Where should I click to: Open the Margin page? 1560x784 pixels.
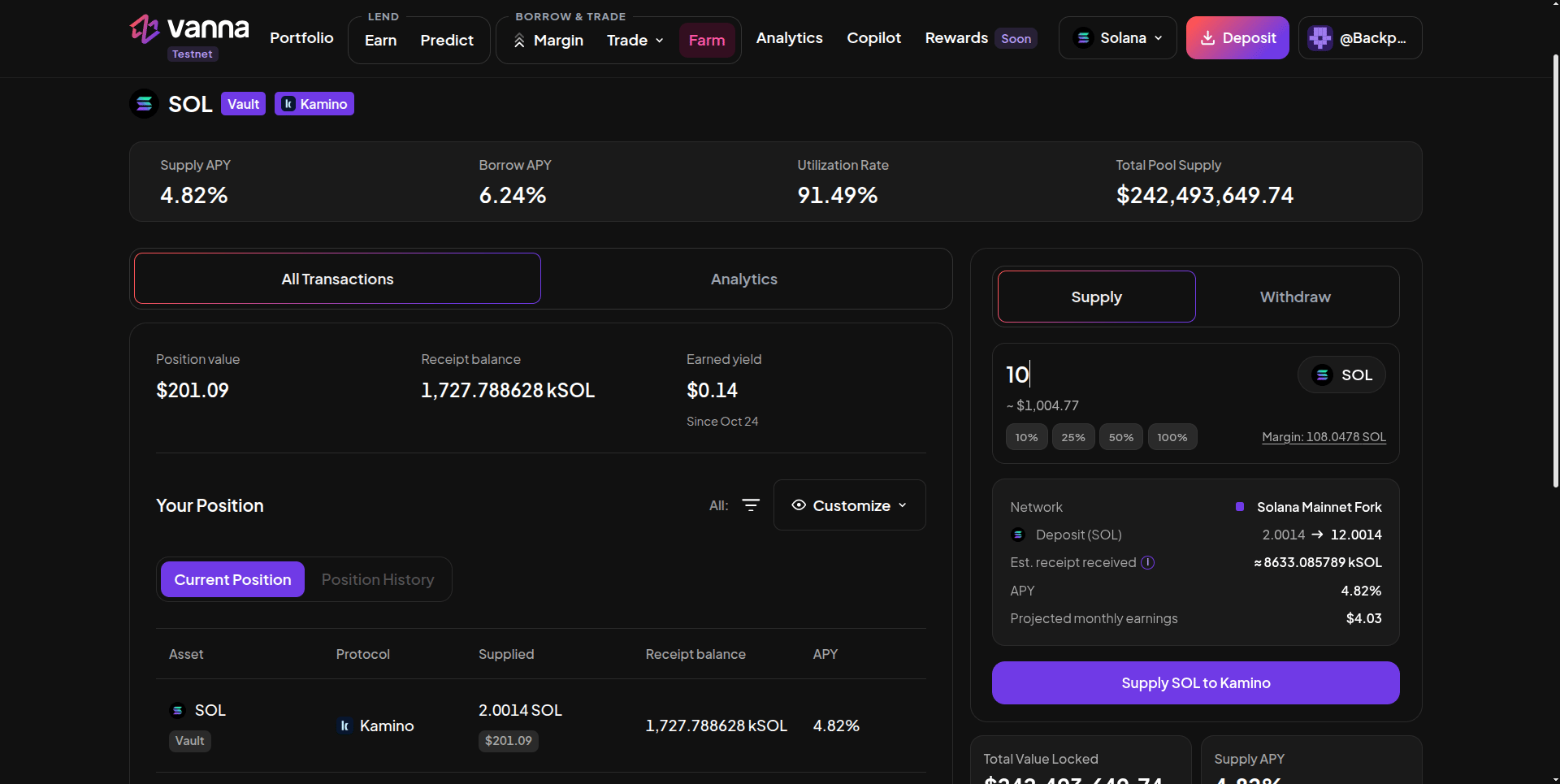click(x=548, y=41)
